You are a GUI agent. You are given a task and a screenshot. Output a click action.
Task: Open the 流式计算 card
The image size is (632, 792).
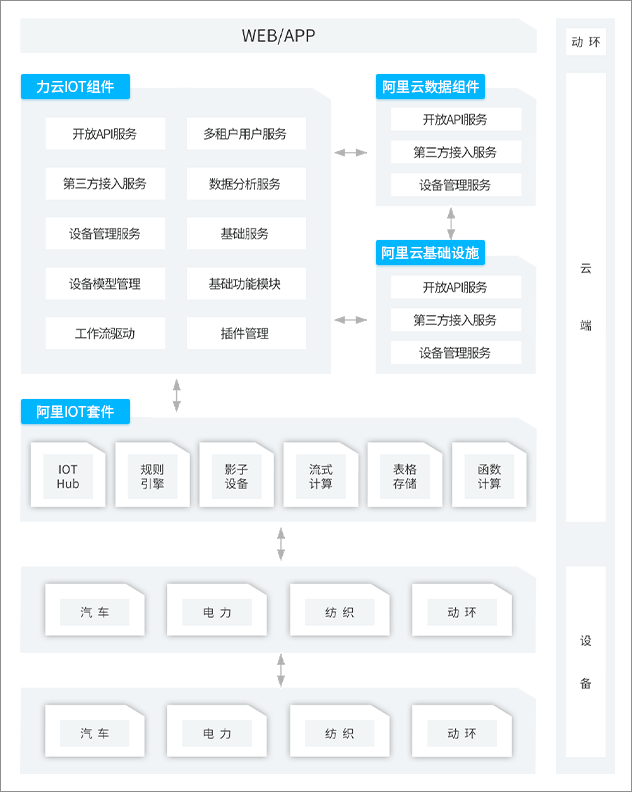[320, 476]
